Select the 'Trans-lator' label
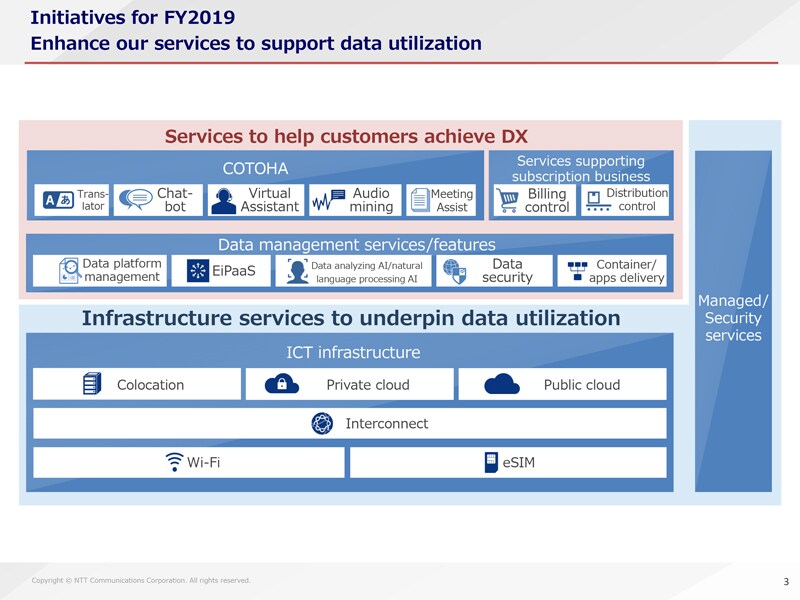This screenshot has height=600, width=800. pos(92,200)
